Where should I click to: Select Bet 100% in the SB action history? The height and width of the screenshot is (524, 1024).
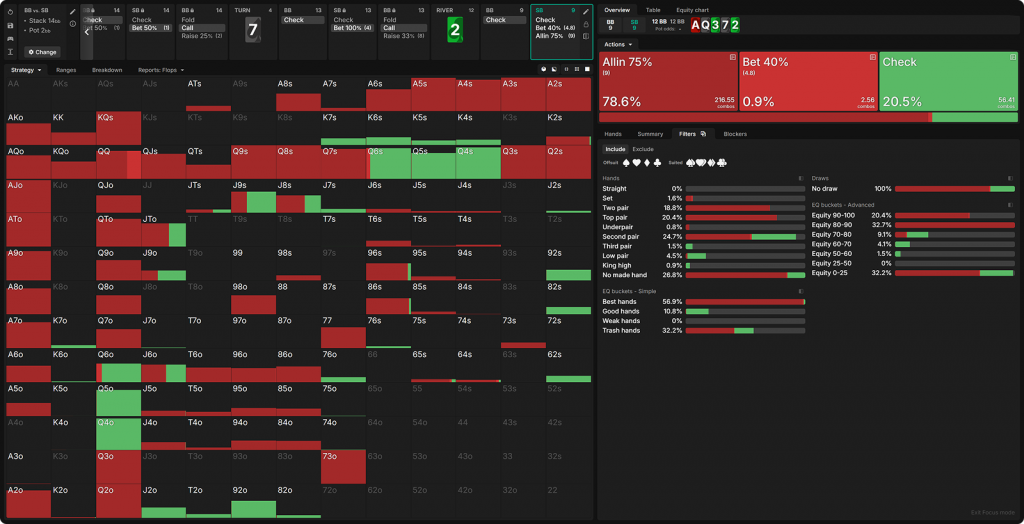click(x=354, y=28)
